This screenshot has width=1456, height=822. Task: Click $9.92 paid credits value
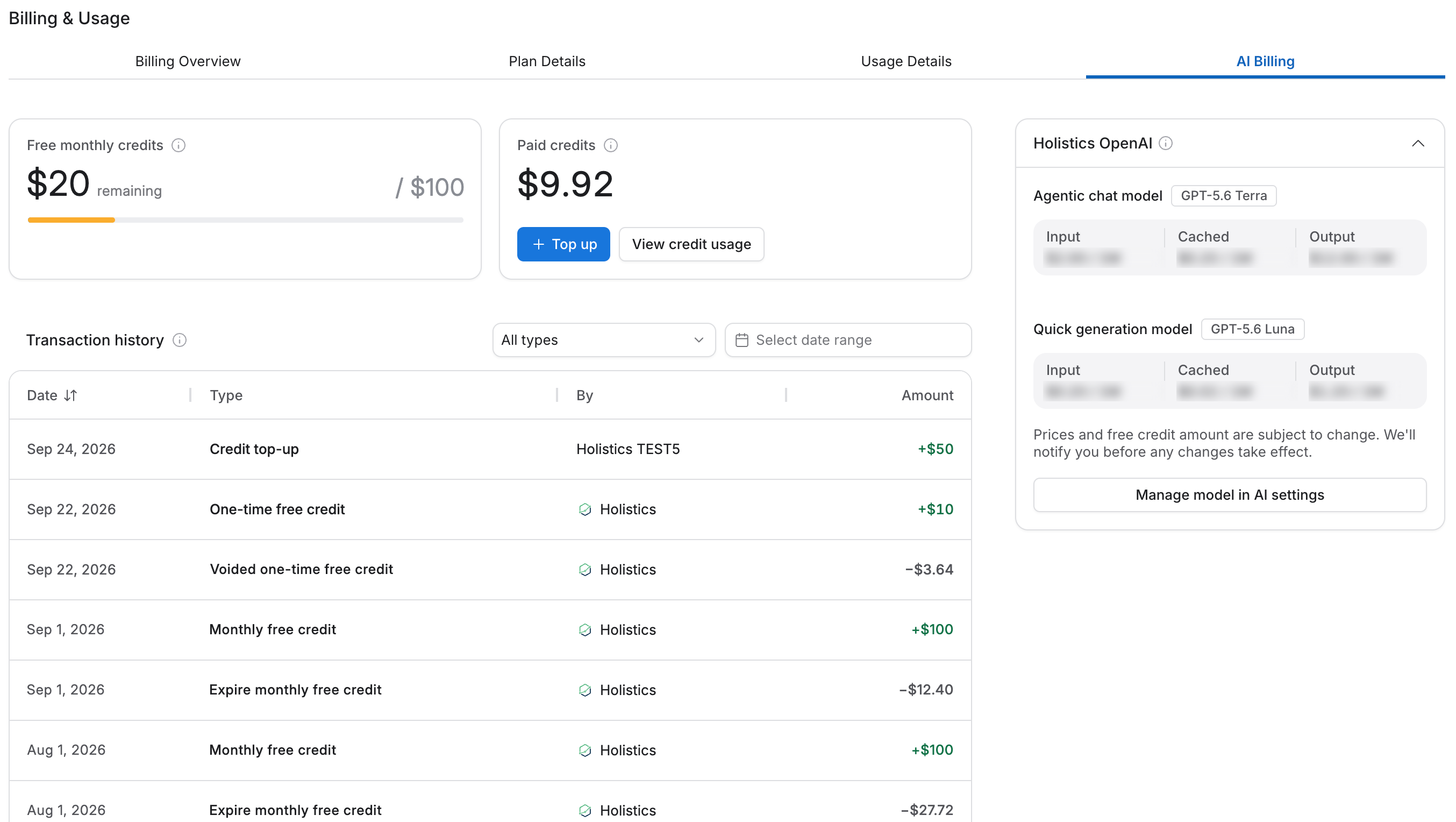point(565,184)
